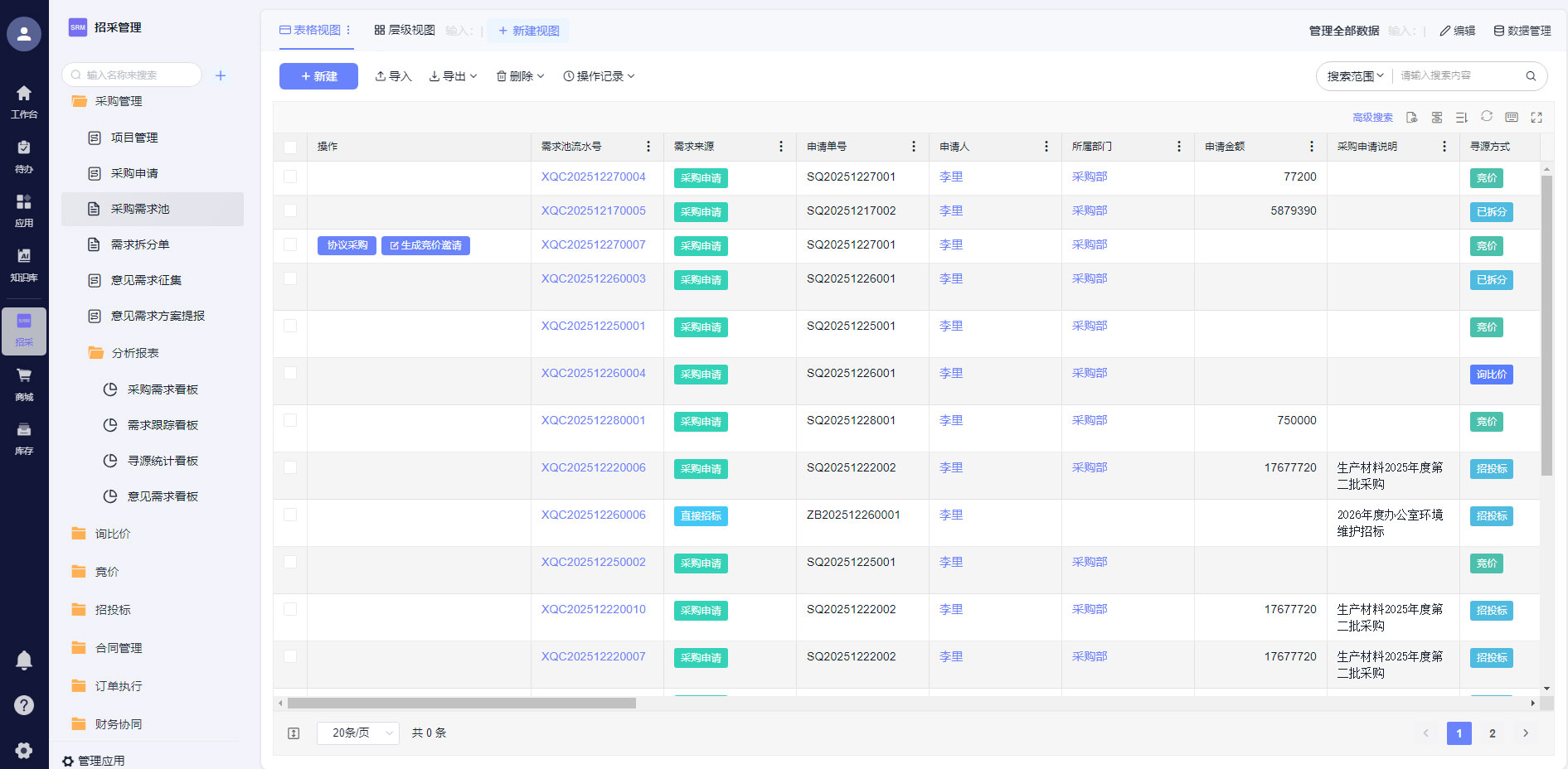Open the 20条/页 page size dropdown
This screenshot has height=769, width=1568.
(358, 733)
